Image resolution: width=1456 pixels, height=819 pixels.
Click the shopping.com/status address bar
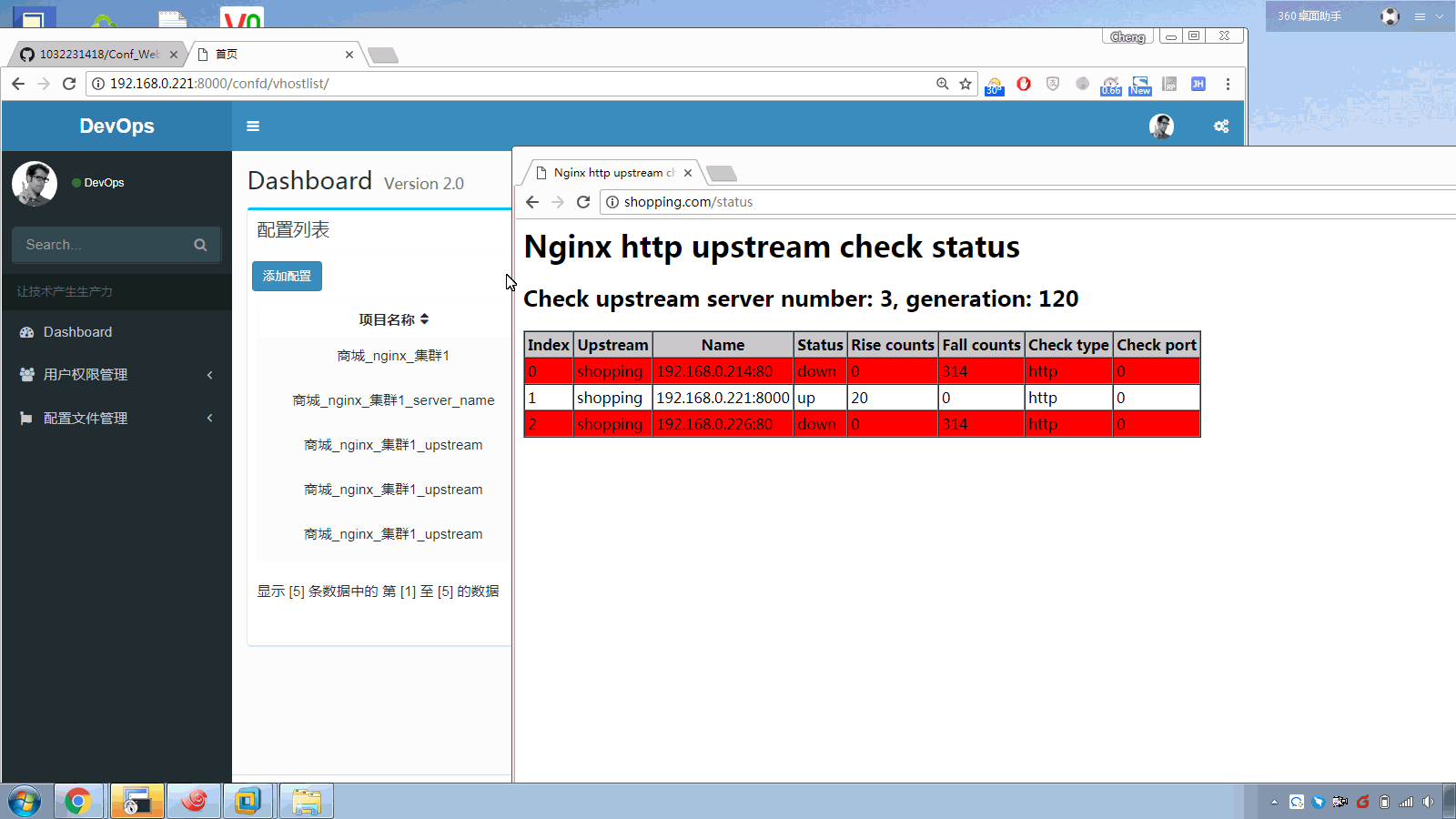coord(1028,202)
